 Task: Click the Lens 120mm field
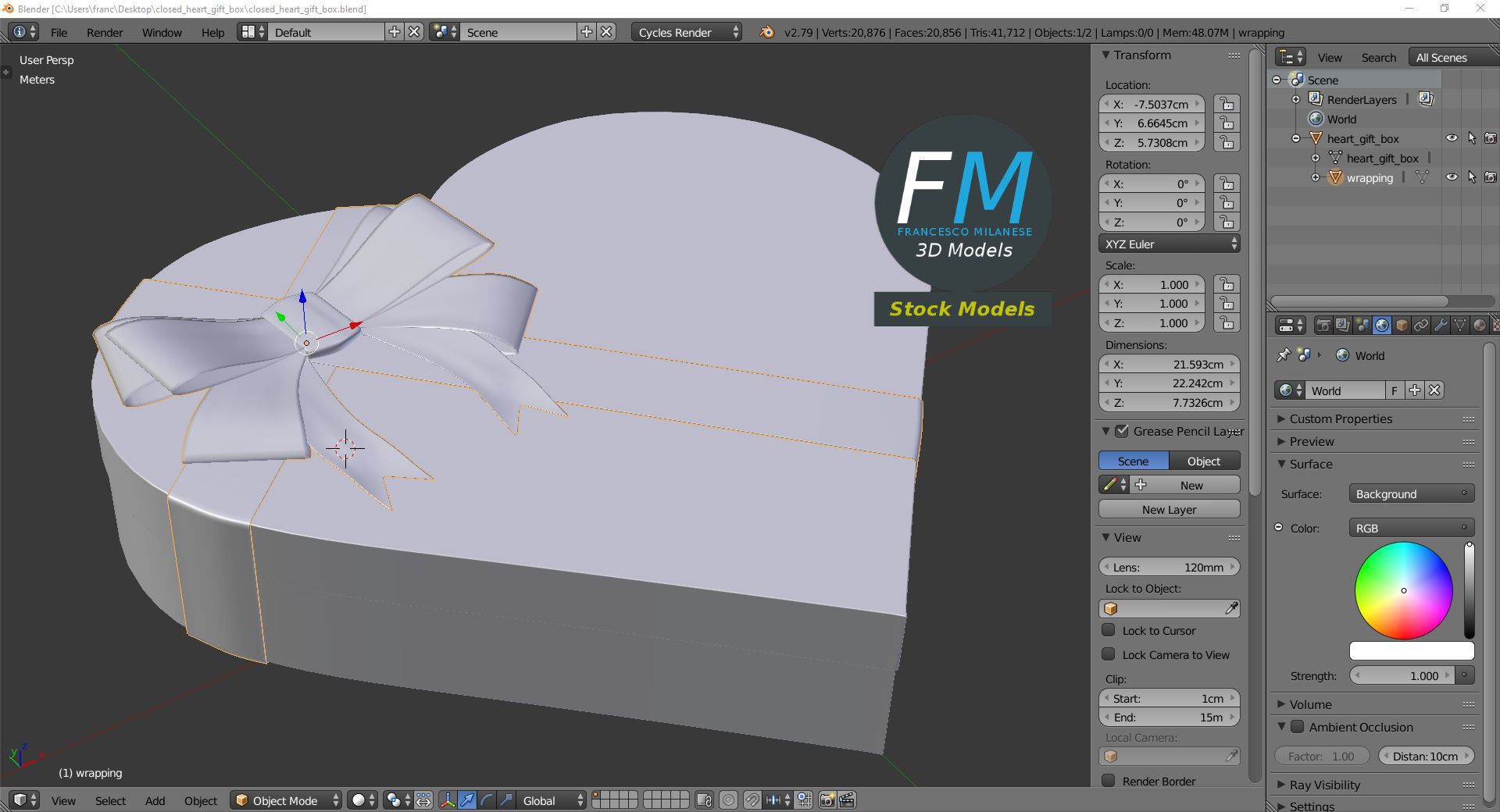pos(1169,568)
